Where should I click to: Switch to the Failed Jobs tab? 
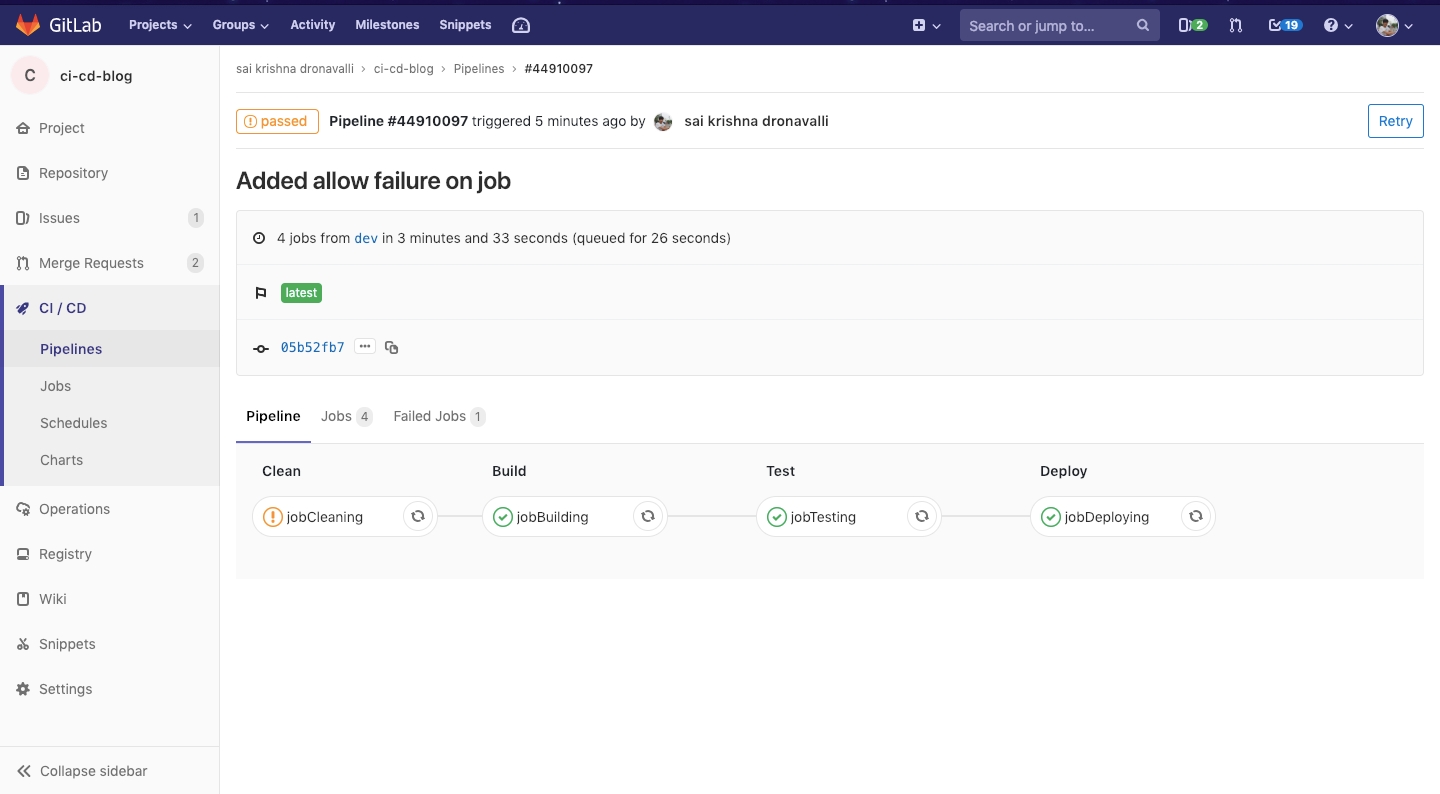pos(438,416)
